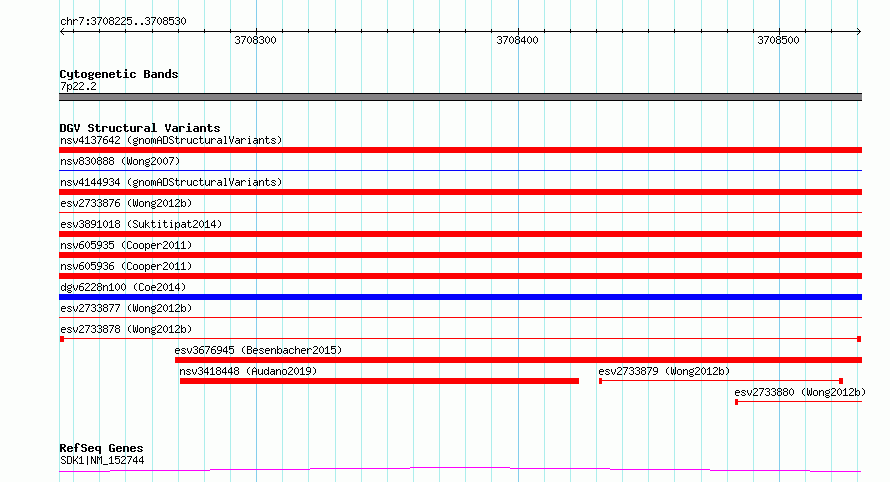Click the magenta SDK1 gene intron line

click(x=460, y=469)
